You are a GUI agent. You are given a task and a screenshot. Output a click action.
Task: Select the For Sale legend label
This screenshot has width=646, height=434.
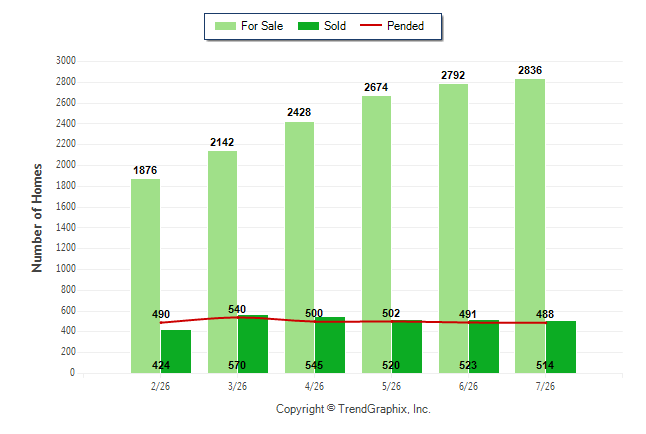[x=262, y=26]
